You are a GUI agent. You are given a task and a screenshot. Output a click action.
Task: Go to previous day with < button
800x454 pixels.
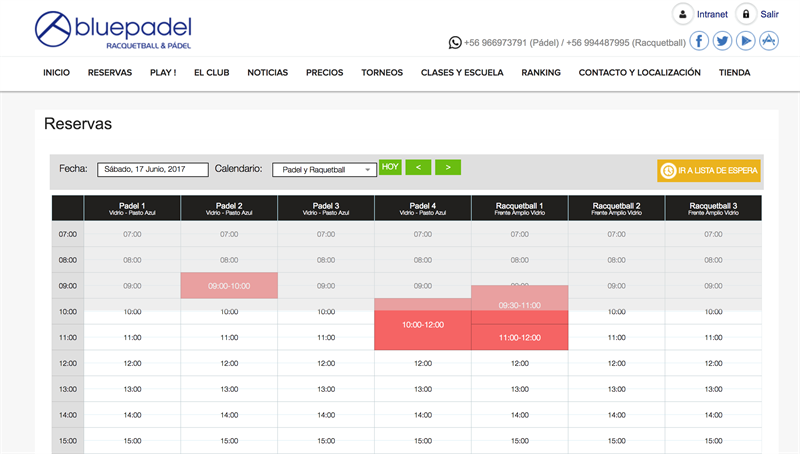pyautogui.click(x=418, y=167)
